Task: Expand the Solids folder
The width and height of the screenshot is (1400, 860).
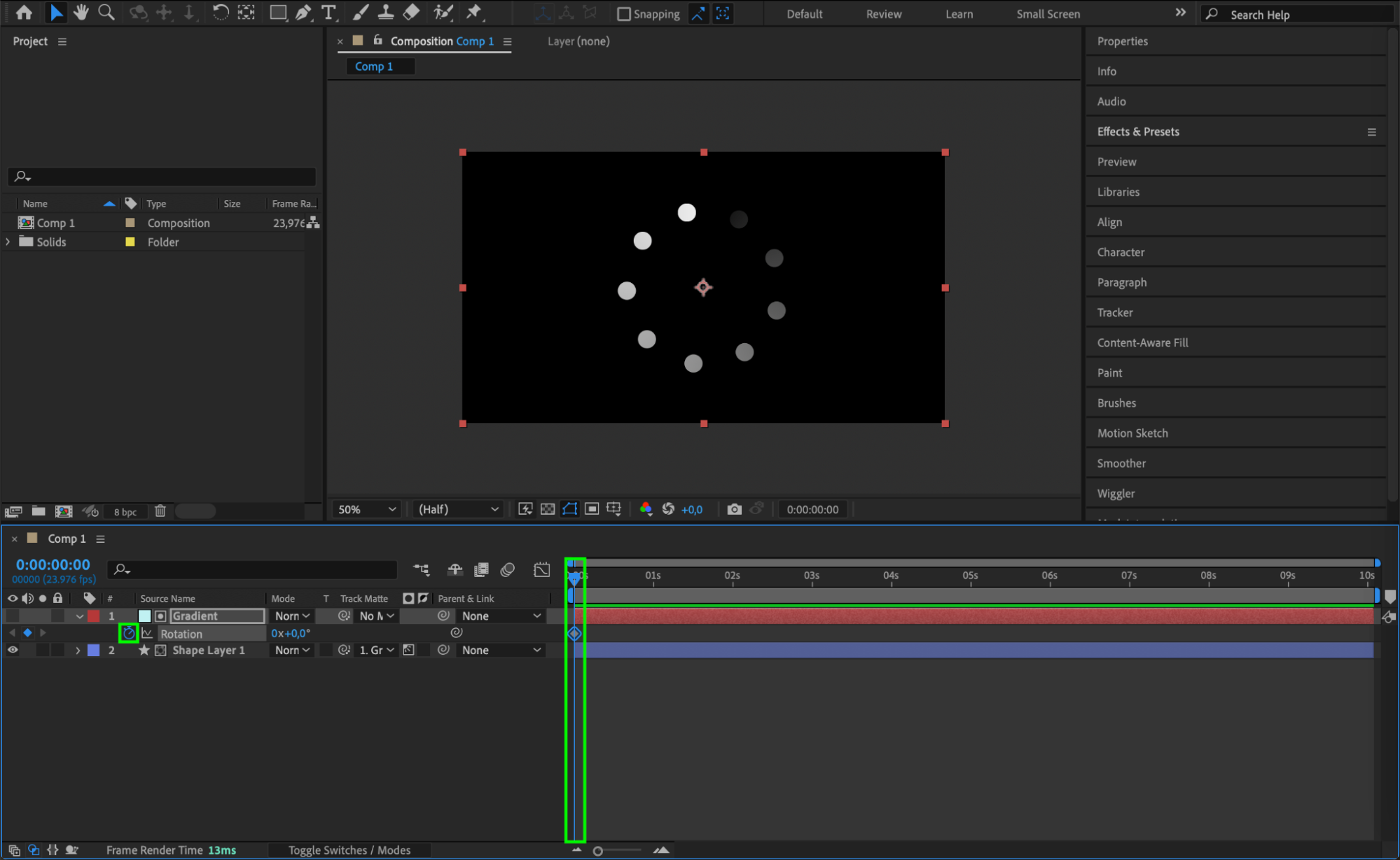Action: pos(8,242)
